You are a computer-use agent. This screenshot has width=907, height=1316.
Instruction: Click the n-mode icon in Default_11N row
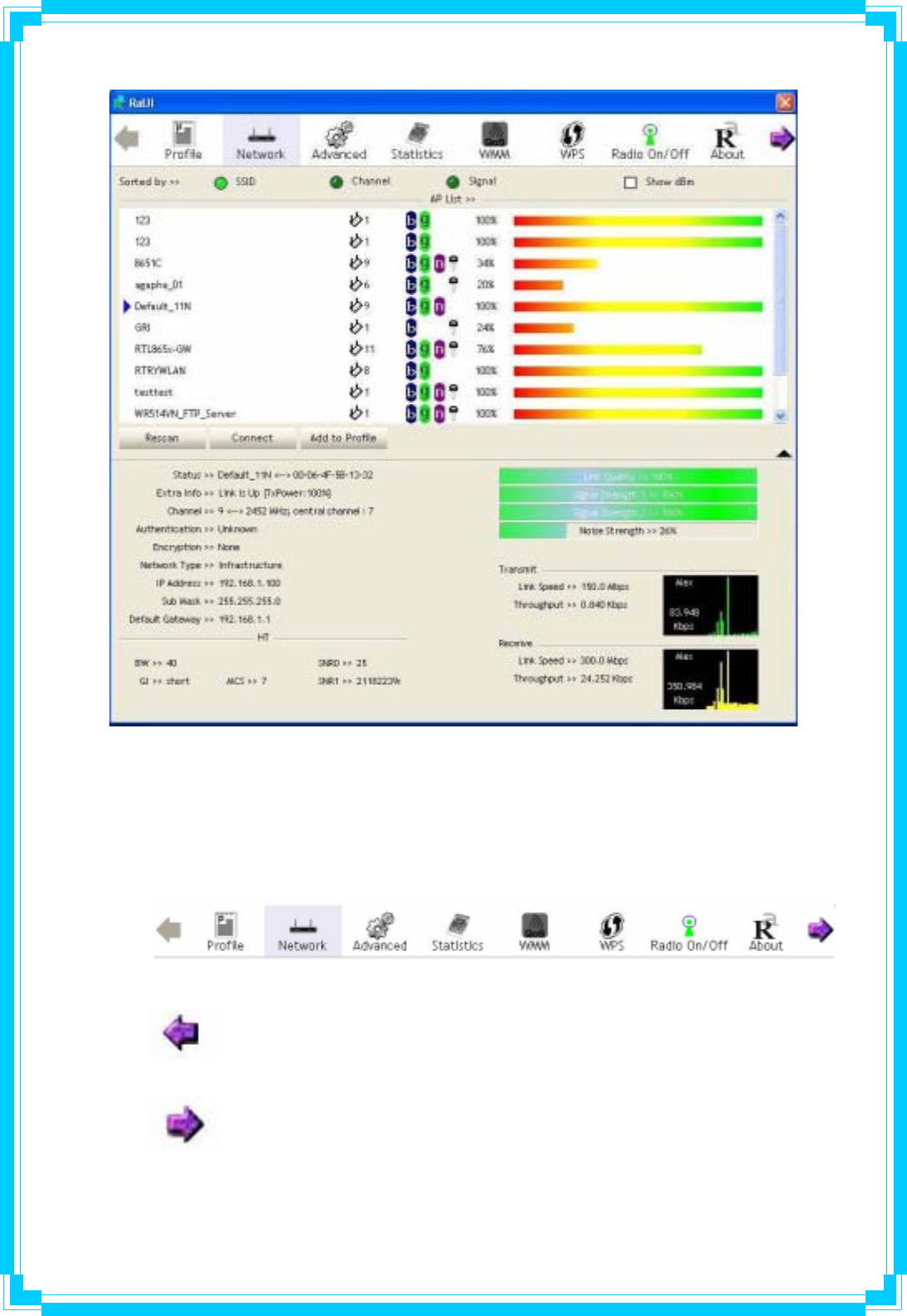pyautogui.click(x=439, y=306)
